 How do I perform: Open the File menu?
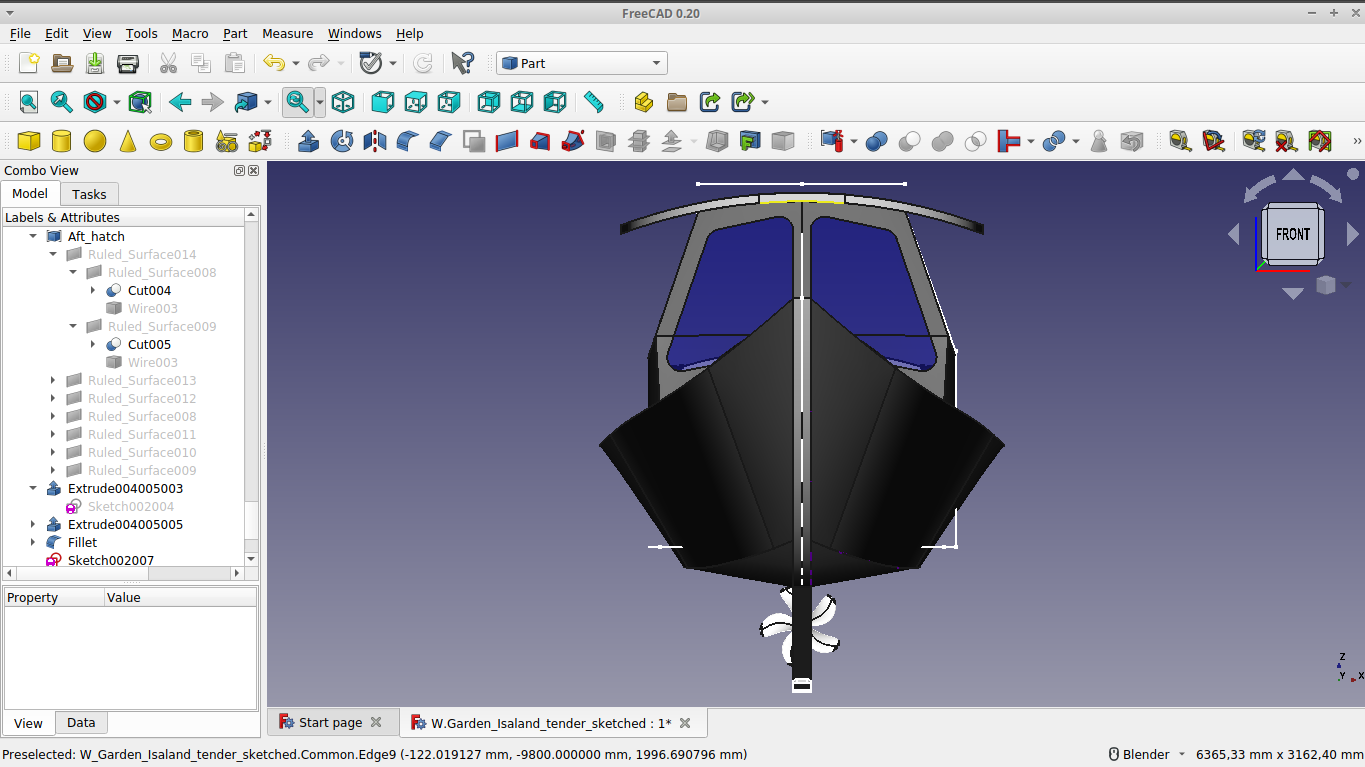click(20, 33)
